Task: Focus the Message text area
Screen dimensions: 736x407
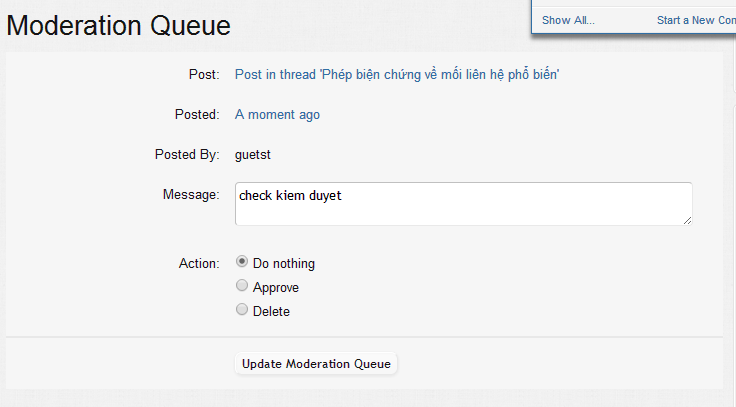Action: (463, 204)
